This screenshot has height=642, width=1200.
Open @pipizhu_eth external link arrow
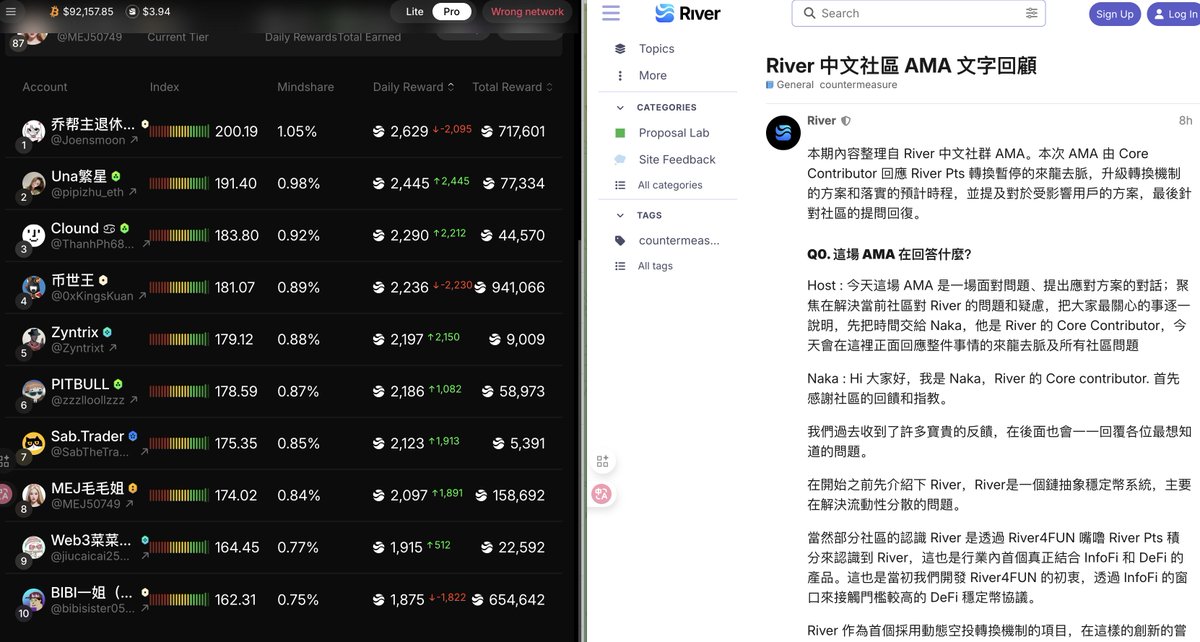tap(133, 193)
